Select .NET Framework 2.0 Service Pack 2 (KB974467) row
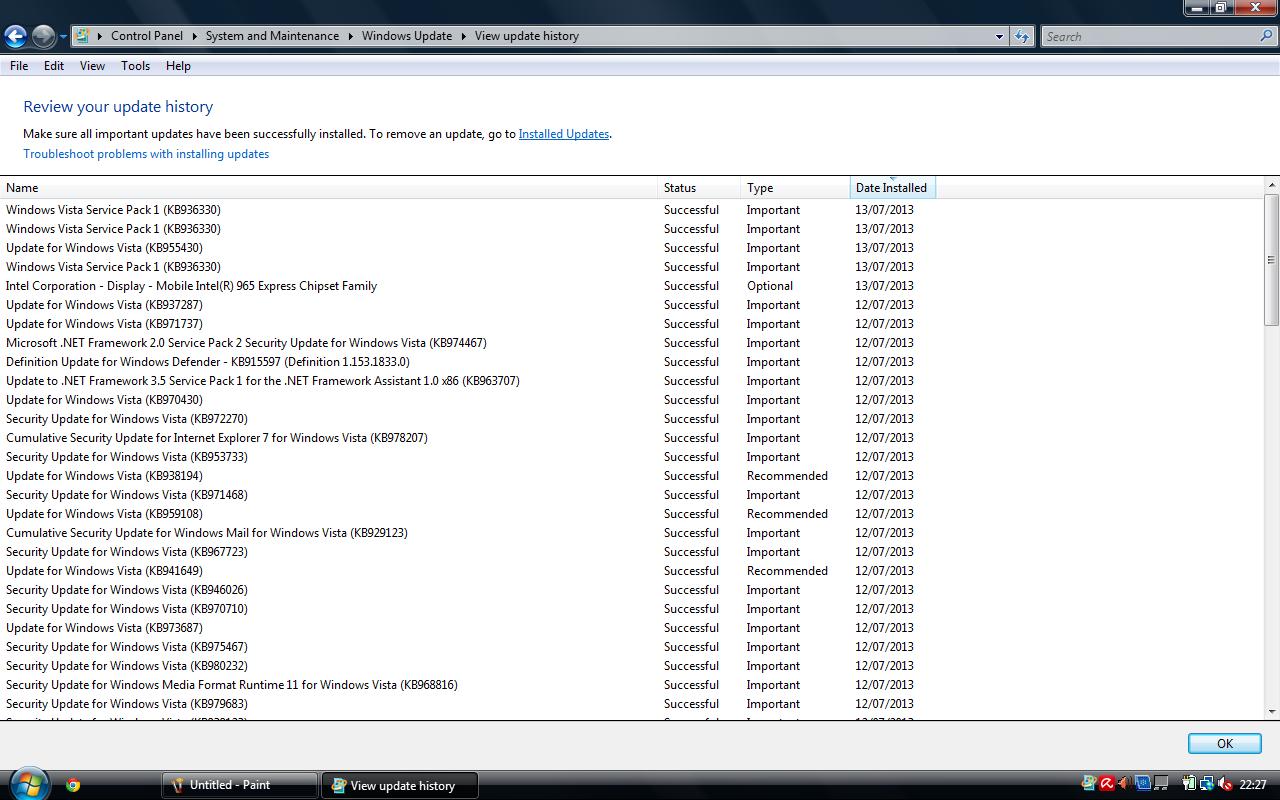This screenshot has width=1280, height=800. coord(467,343)
